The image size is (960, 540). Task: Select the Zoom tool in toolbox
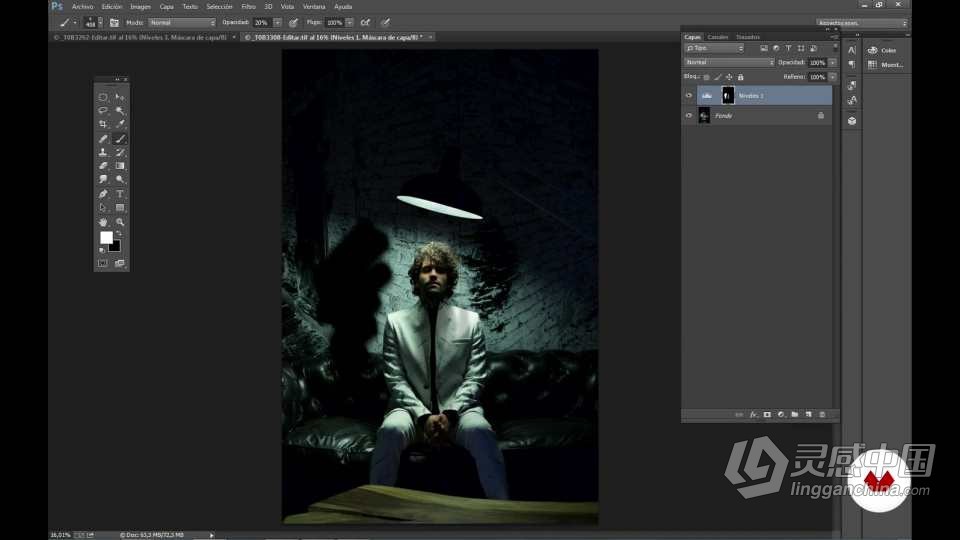[120, 222]
